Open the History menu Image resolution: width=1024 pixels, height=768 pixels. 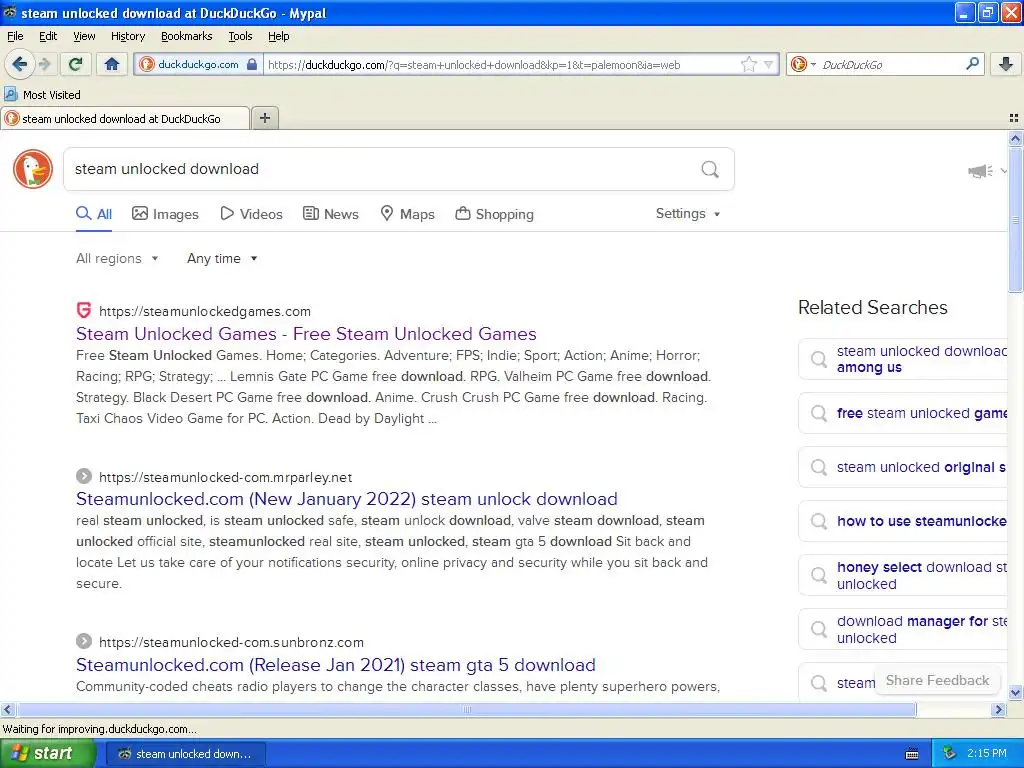coord(127,36)
